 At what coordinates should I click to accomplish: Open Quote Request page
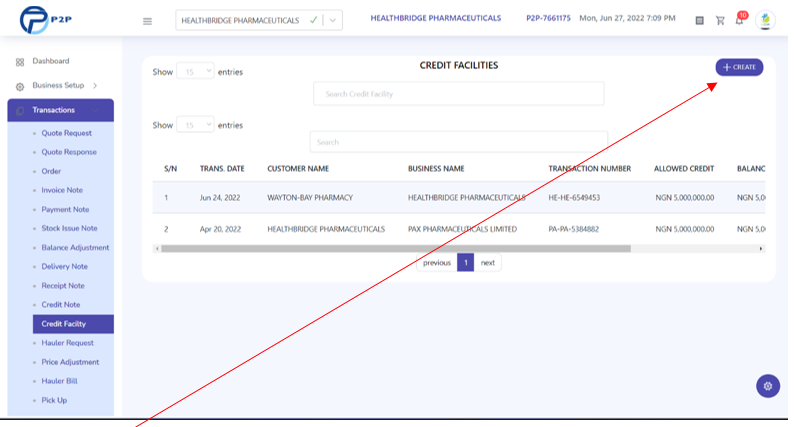pos(67,133)
